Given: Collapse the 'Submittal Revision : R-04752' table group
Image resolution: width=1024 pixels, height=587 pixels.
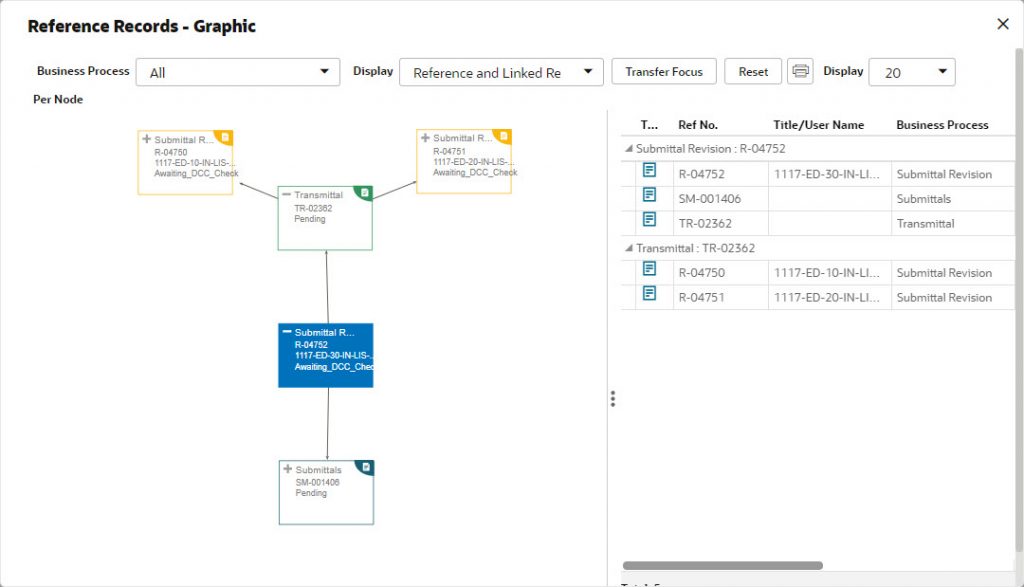Looking at the screenshot, I should pos(628,149).
